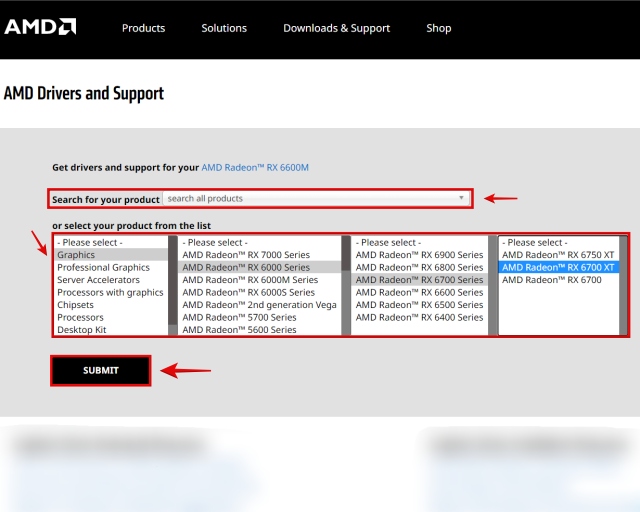Screen dimensions: 640x512
Task: Select Professional Graphics category
Action: coord(111,267)
